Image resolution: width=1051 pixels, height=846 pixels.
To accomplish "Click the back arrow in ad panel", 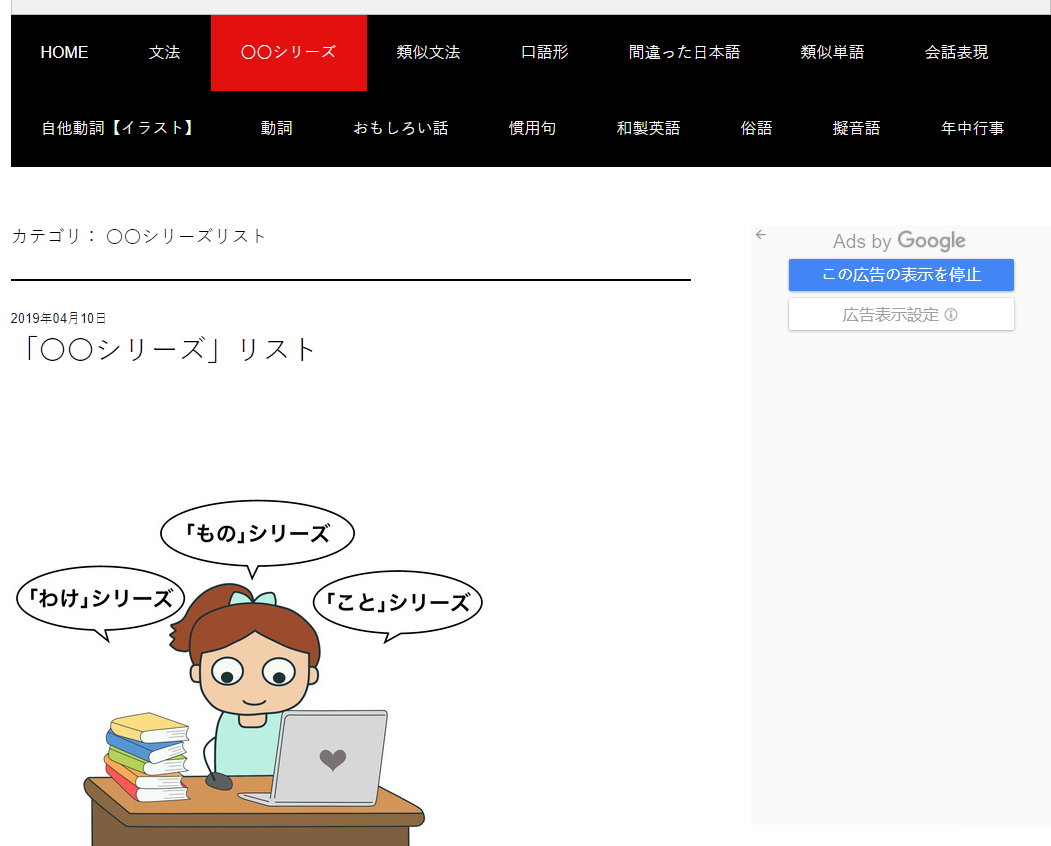I will click(x=760, y=235).
